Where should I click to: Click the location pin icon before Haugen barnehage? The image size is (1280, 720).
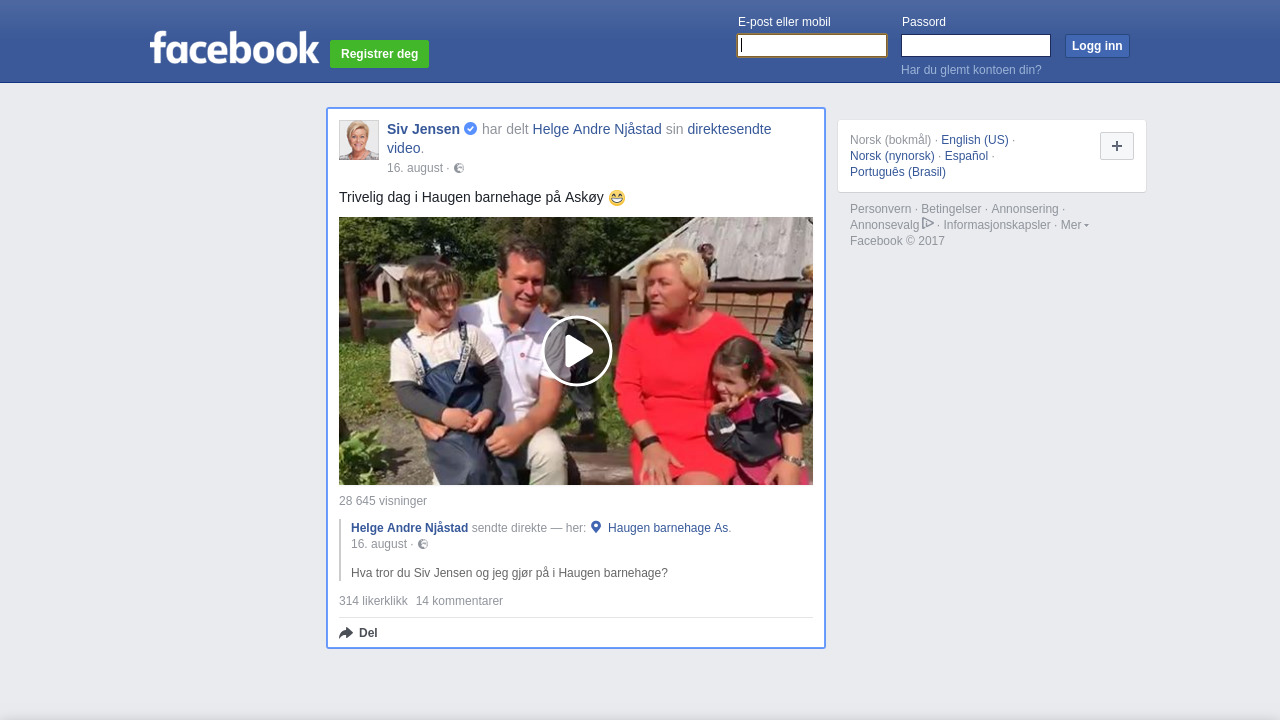[x=596, y=527]
